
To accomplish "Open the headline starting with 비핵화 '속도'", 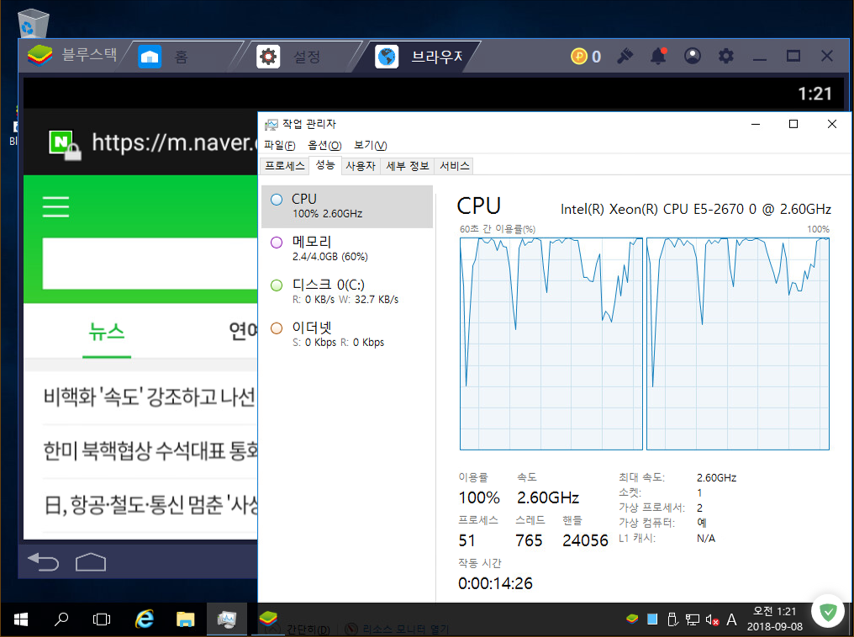I will pyautogui.click(x=149, y=397).
